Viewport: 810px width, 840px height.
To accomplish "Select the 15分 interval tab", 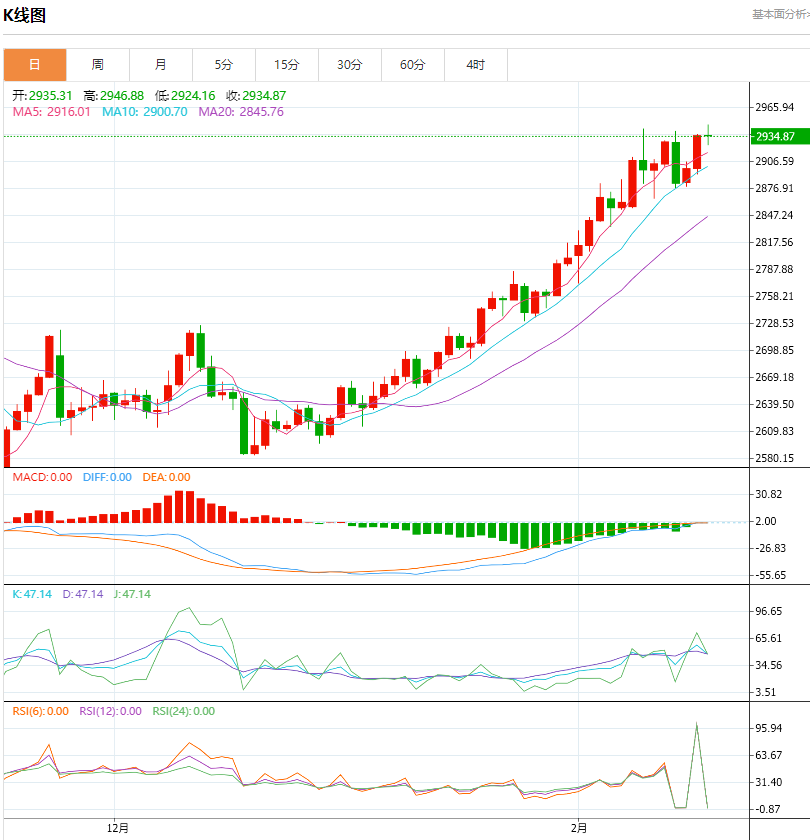I will coord(287,65).
